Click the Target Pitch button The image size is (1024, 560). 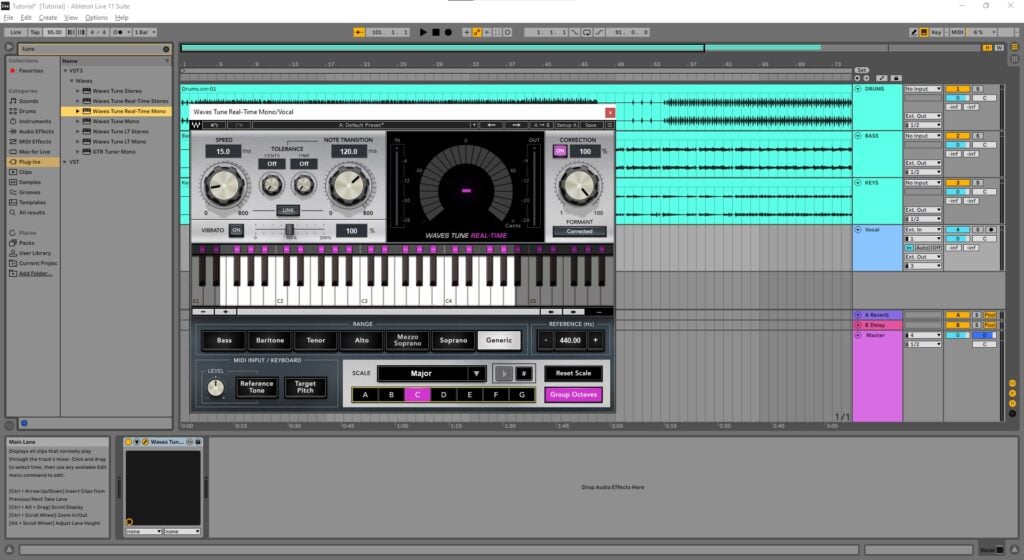[x=305, y=387]
